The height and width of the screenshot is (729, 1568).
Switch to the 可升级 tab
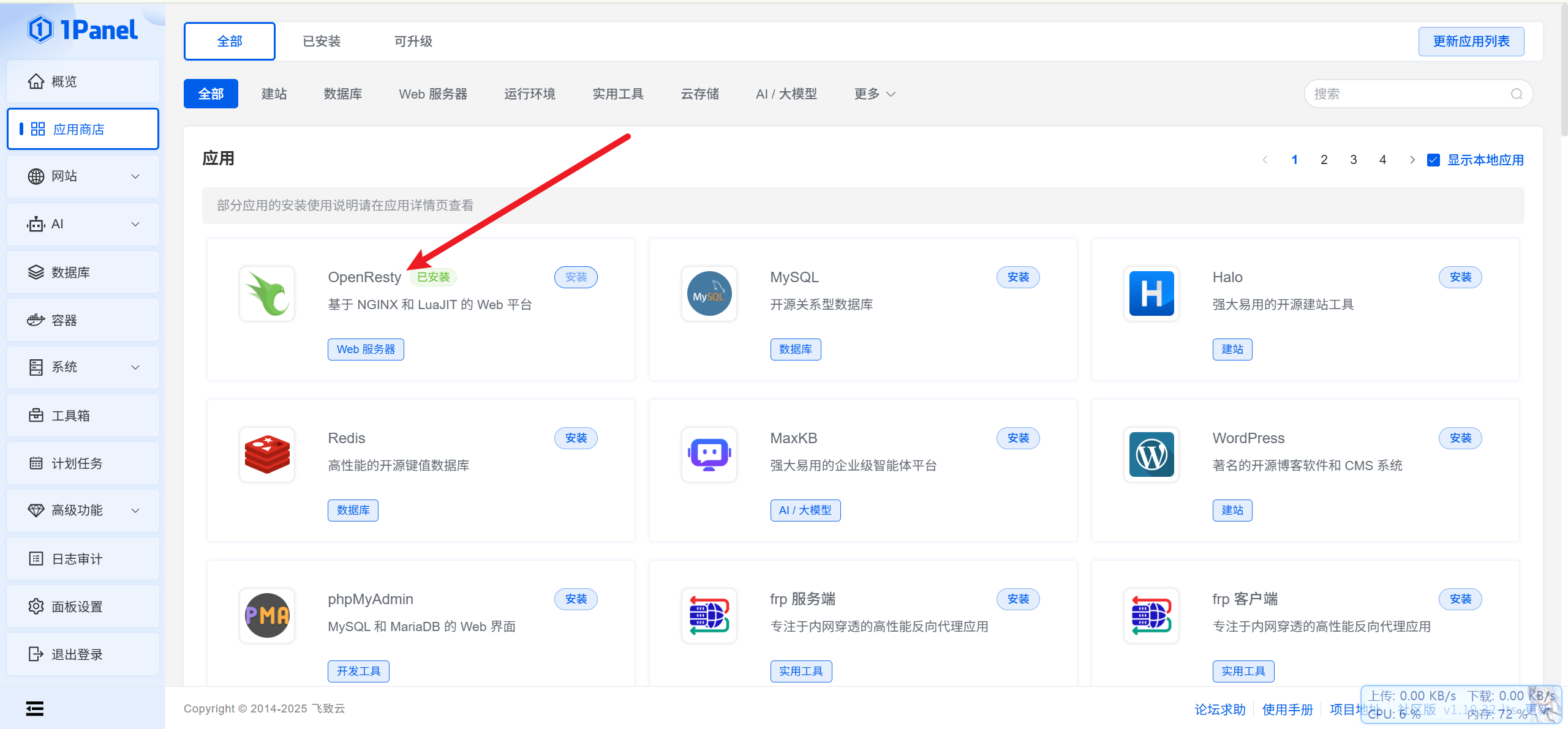(x=413, y=41)
